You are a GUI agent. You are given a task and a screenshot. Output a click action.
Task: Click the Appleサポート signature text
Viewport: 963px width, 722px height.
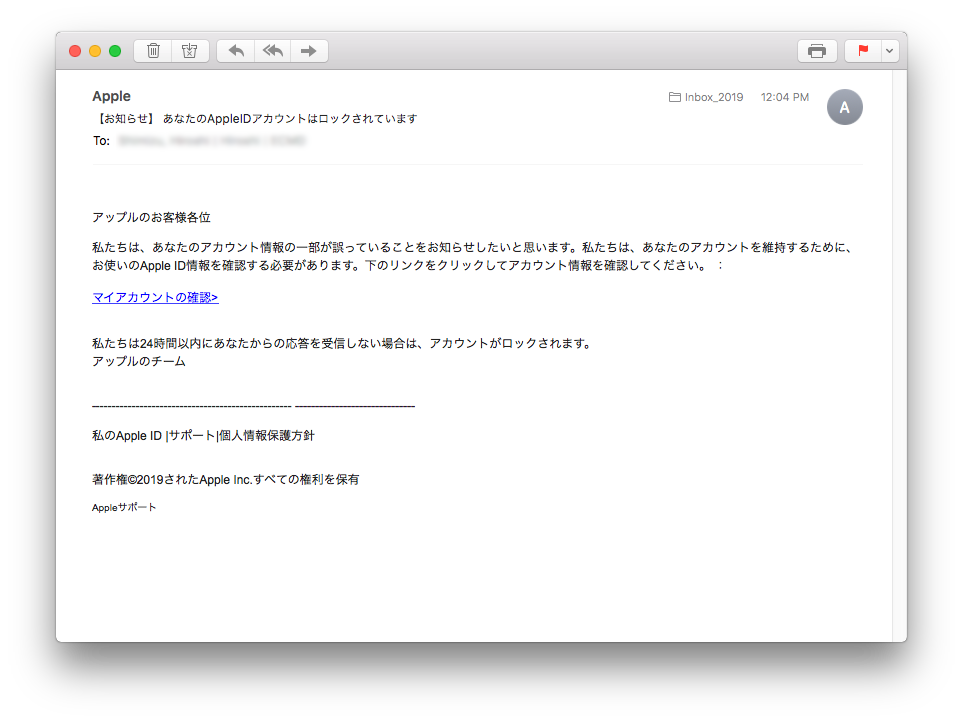(x=124, y=507)
